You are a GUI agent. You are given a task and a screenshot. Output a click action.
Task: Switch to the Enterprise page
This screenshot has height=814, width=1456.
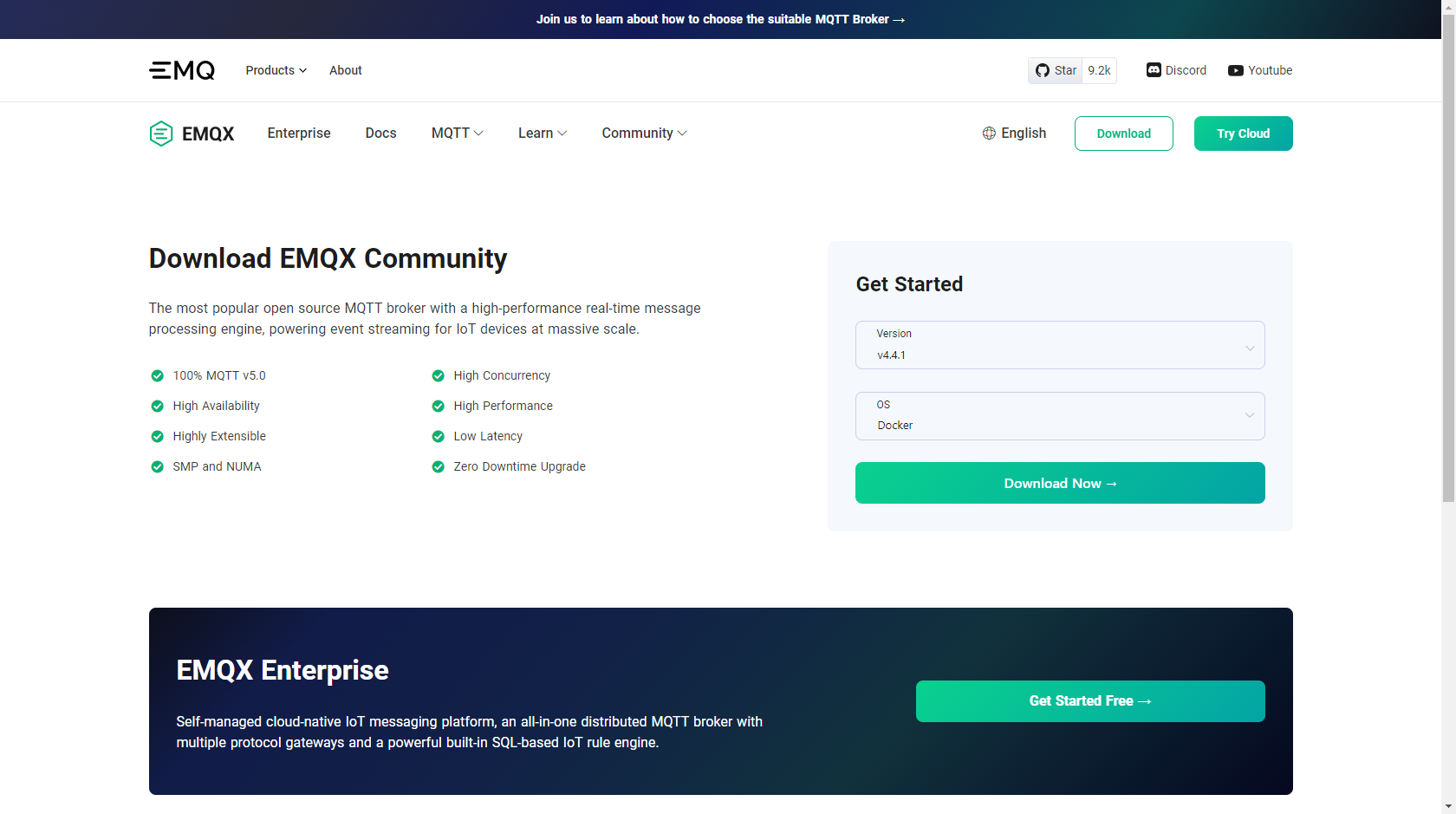point(298,133)
